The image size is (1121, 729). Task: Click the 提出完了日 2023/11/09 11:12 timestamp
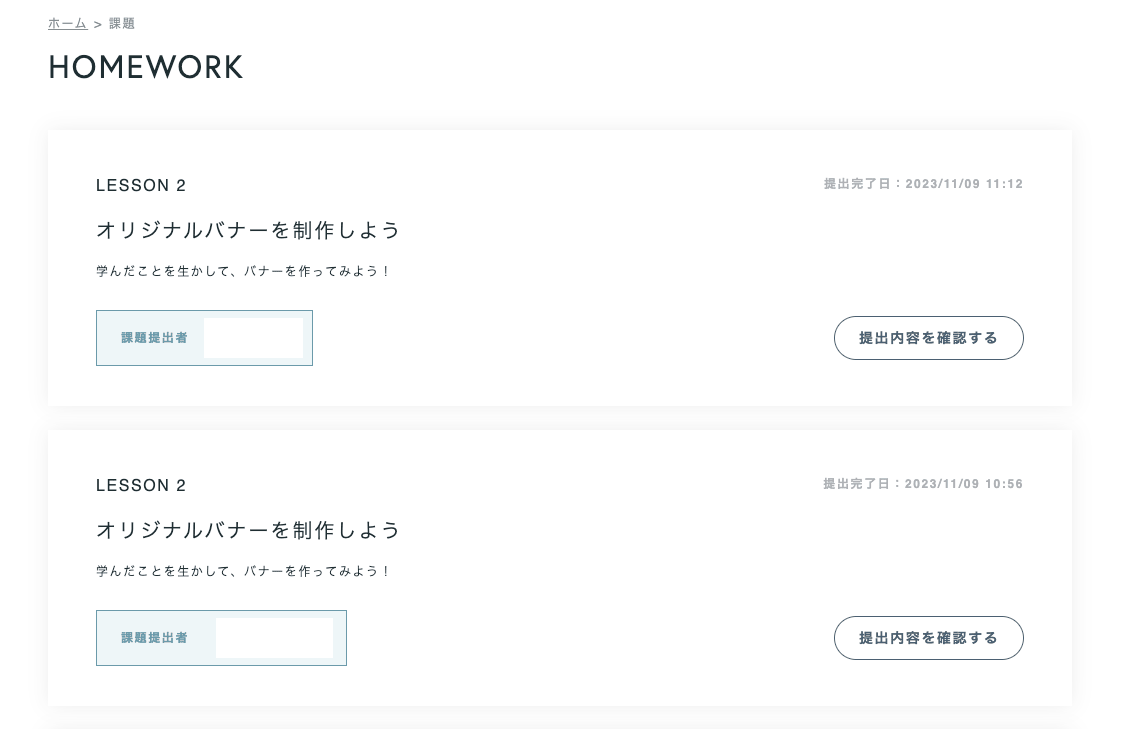coord(923,184)
